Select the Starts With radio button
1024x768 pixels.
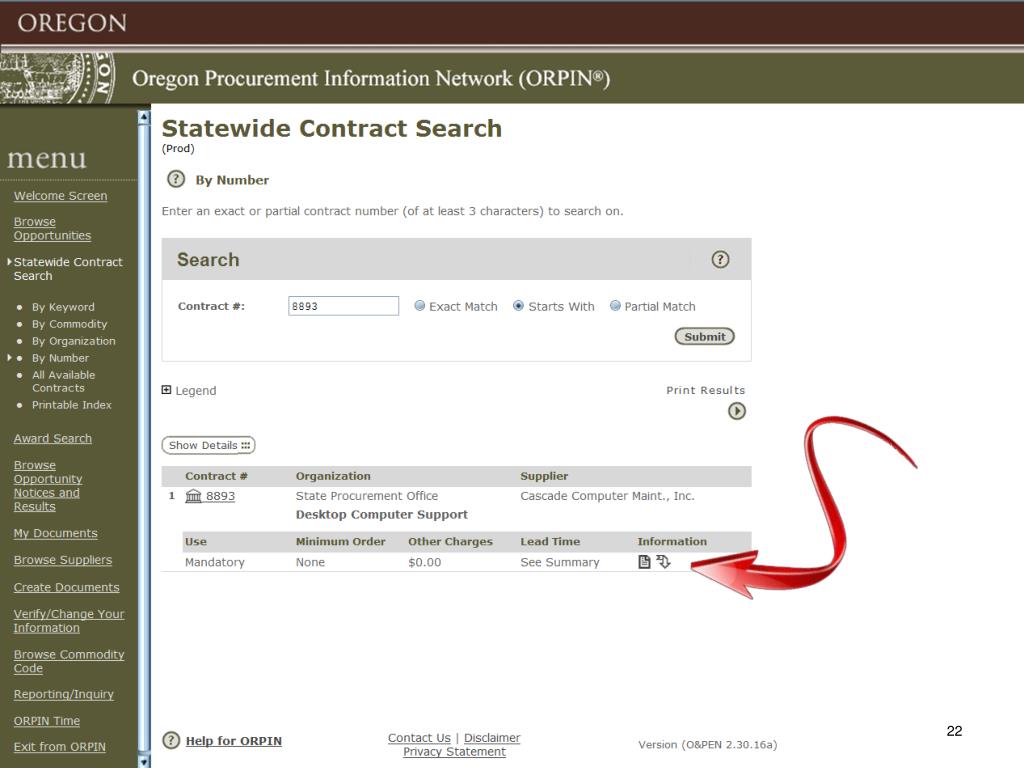518,306
